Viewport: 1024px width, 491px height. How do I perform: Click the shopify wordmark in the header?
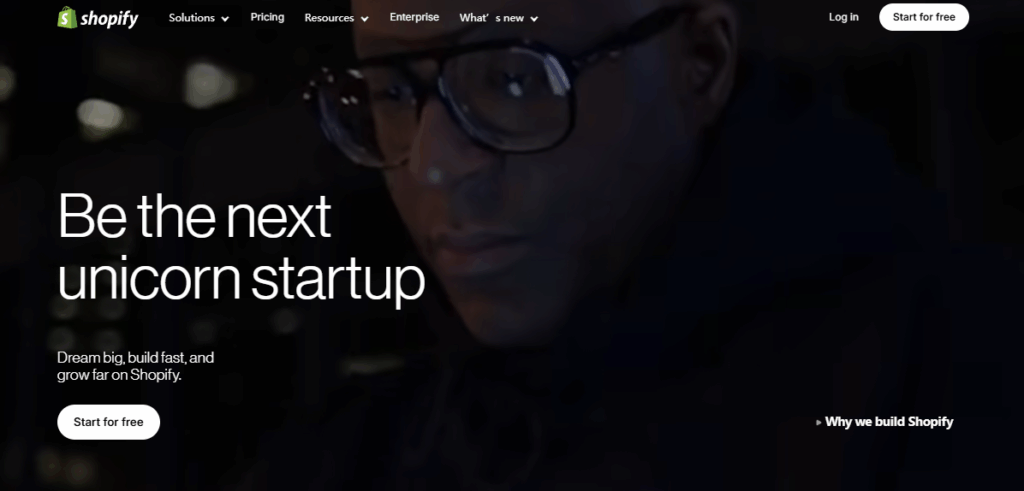click(109, 19)
